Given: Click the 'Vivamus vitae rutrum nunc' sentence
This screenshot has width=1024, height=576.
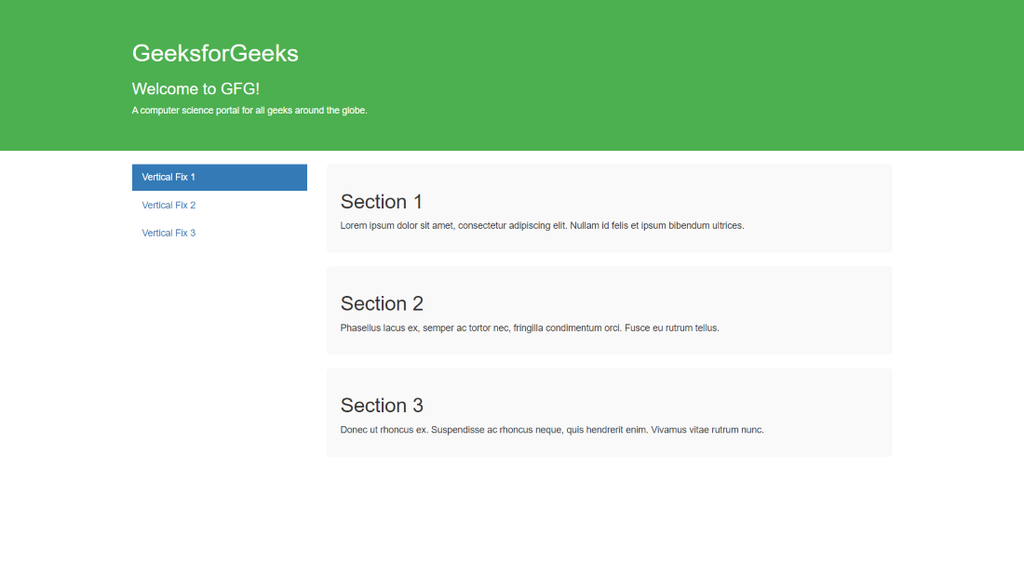Looking at the screenshot, I should [x=707, y=430].
